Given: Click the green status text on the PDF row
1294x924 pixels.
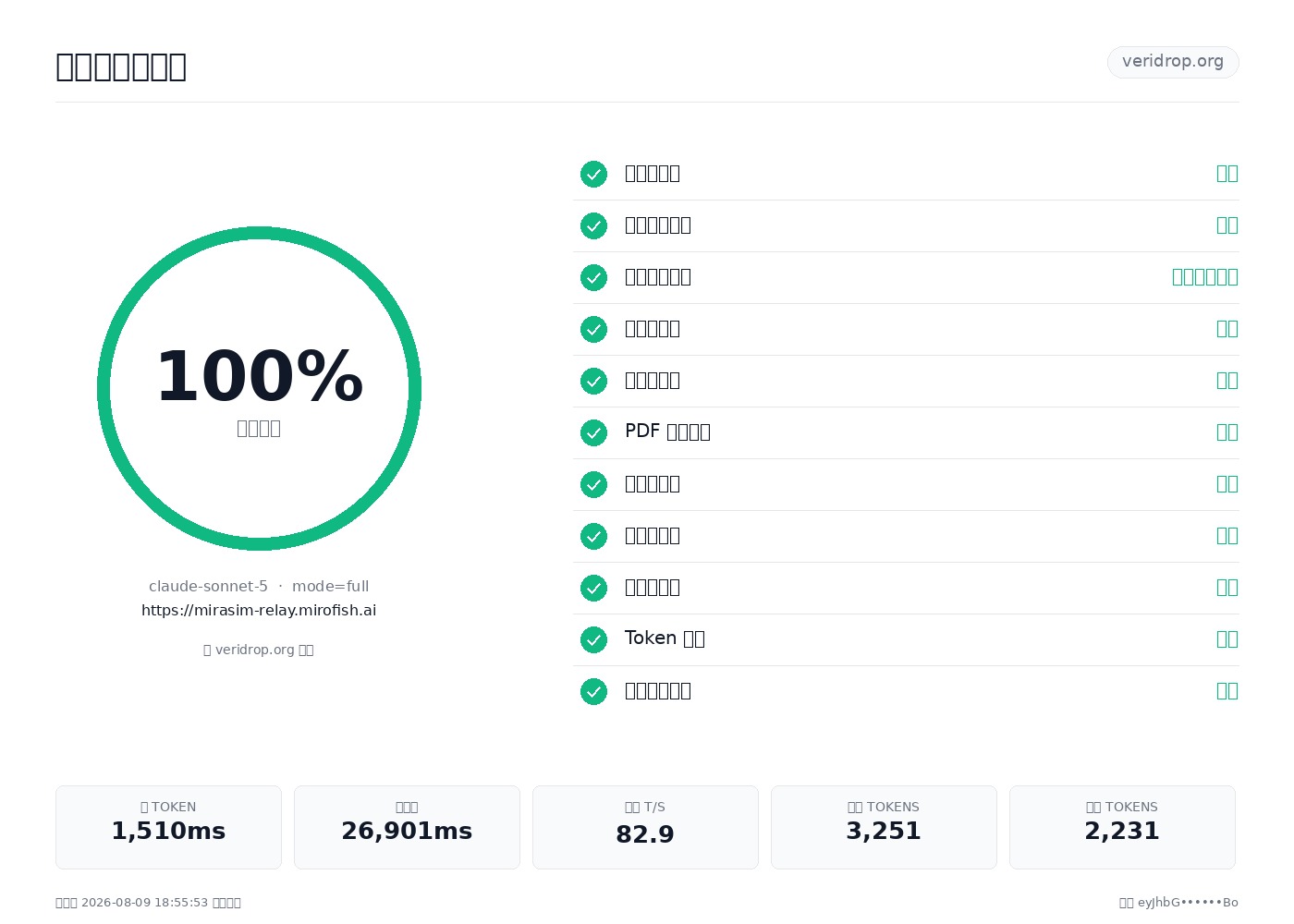Looking at the screenshot, I should point(1227,432).
